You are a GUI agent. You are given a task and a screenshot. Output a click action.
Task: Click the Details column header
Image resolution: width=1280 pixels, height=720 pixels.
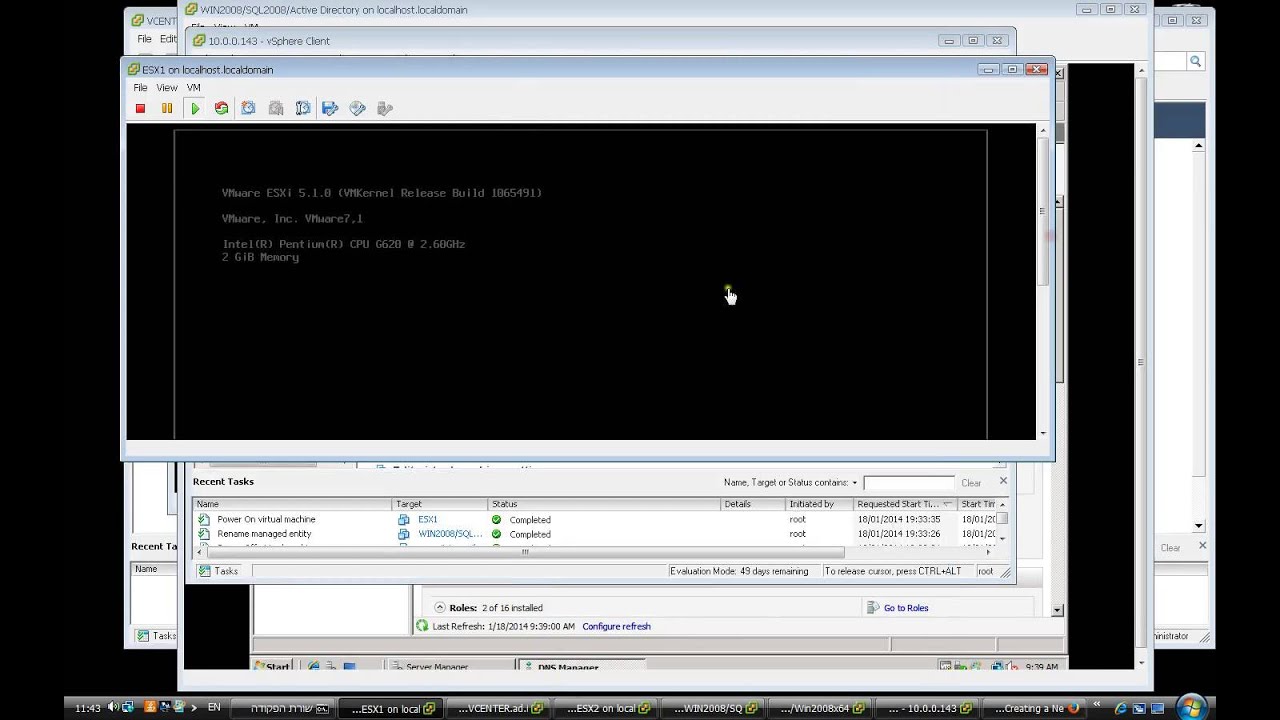[752, 504]
